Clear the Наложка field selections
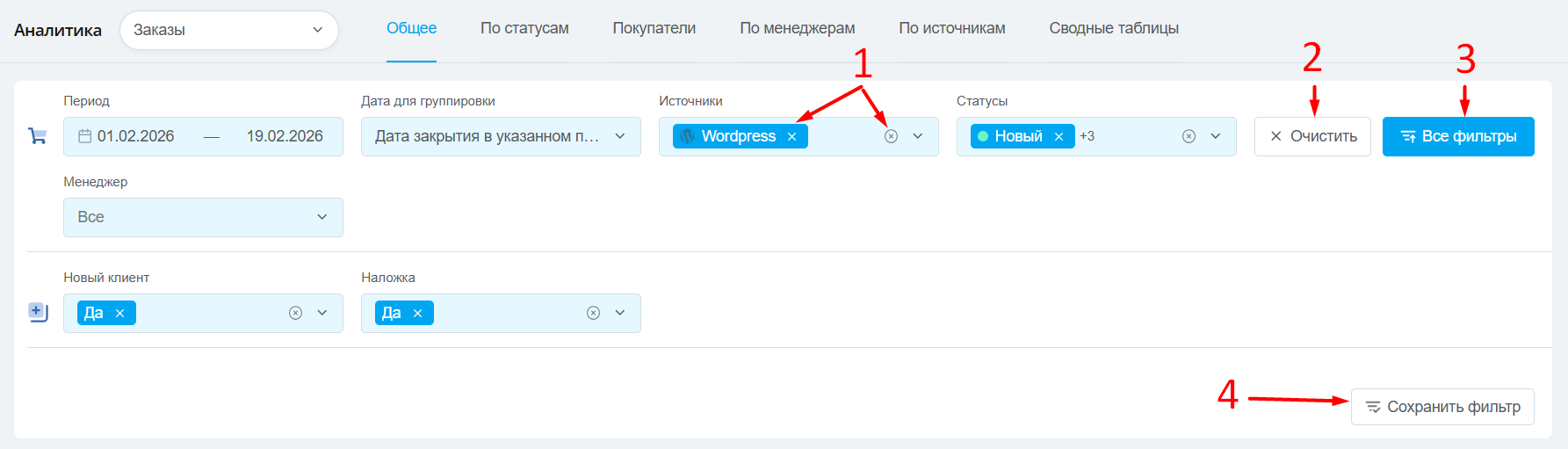 point(593,313)
